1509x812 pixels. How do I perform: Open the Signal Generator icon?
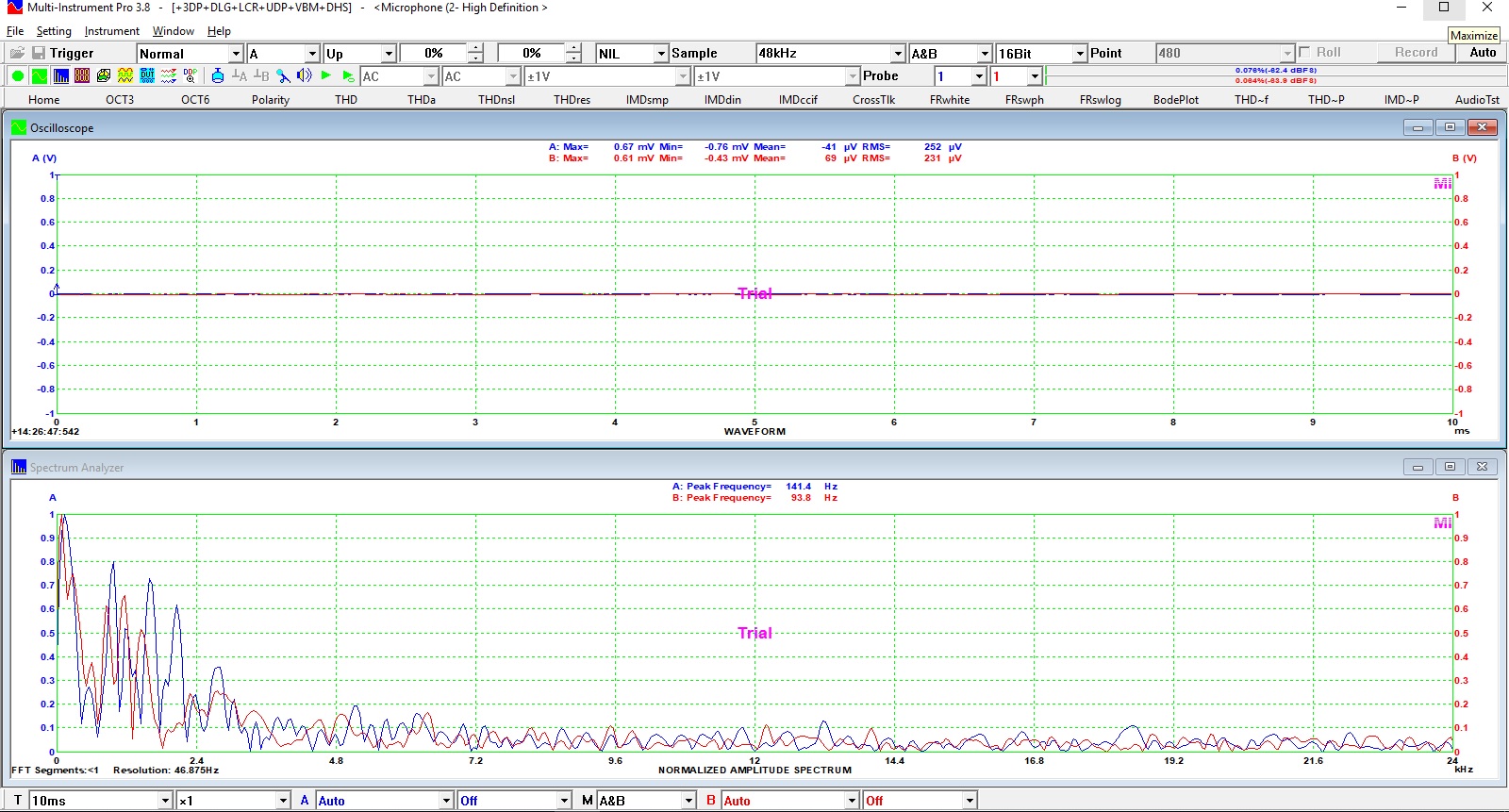tap(125, 76)
